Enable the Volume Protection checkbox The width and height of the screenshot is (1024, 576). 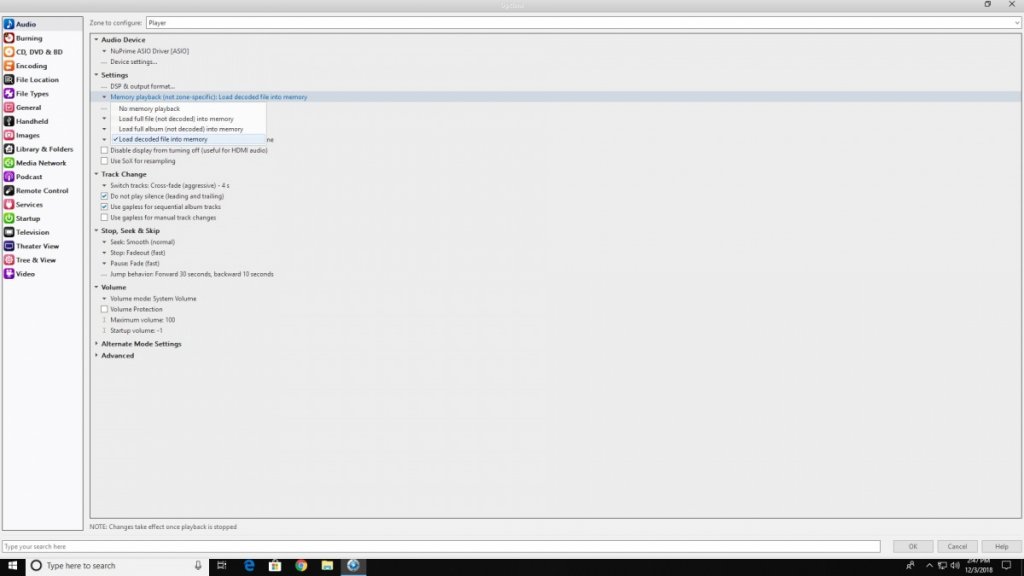pos(104,309)
